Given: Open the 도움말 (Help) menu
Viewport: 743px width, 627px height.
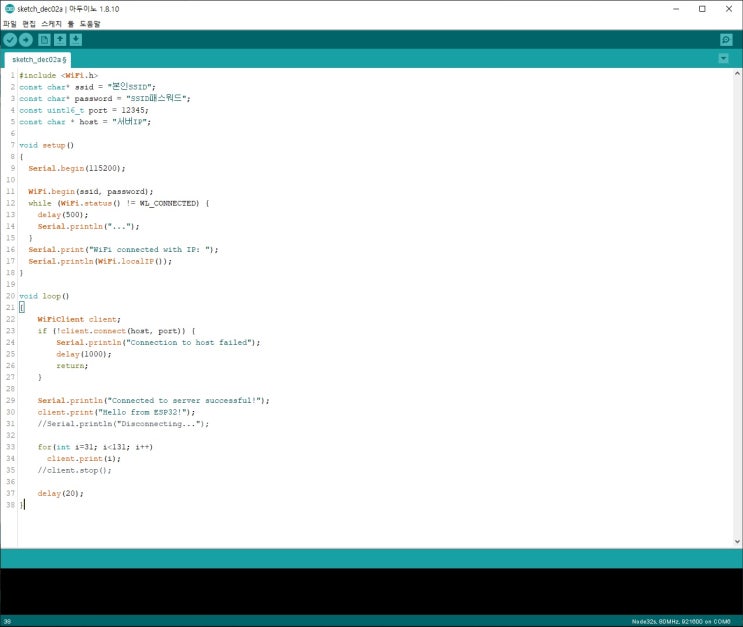Looking at the screenshot, I should pyautogui.click(x=89, y=23).
